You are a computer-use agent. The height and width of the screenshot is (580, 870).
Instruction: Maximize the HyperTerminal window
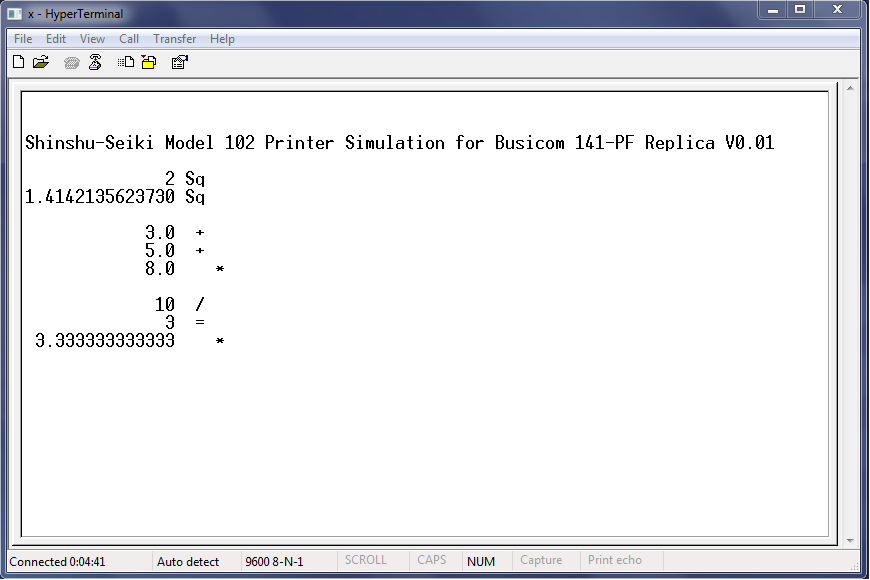pos(800,10)
